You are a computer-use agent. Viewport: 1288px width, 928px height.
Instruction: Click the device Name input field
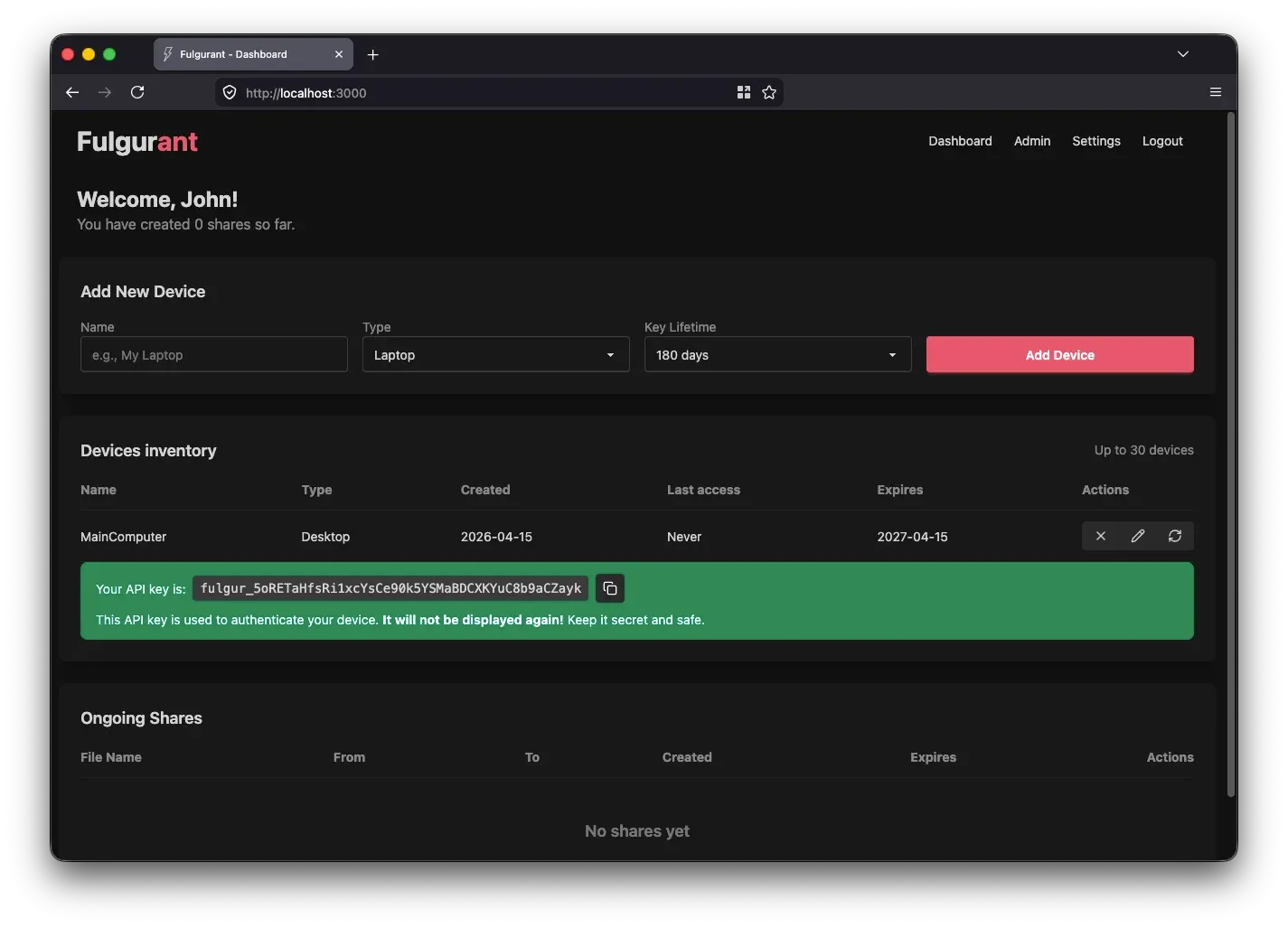click(213, 354)
